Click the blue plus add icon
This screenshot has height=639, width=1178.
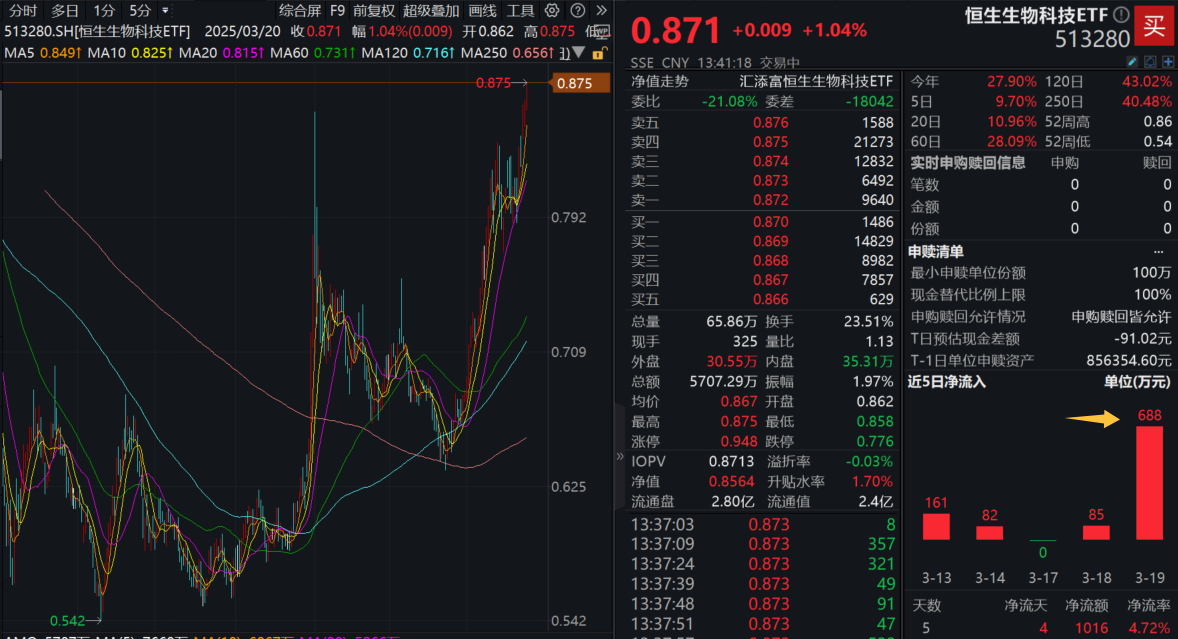click(1168, 62)
